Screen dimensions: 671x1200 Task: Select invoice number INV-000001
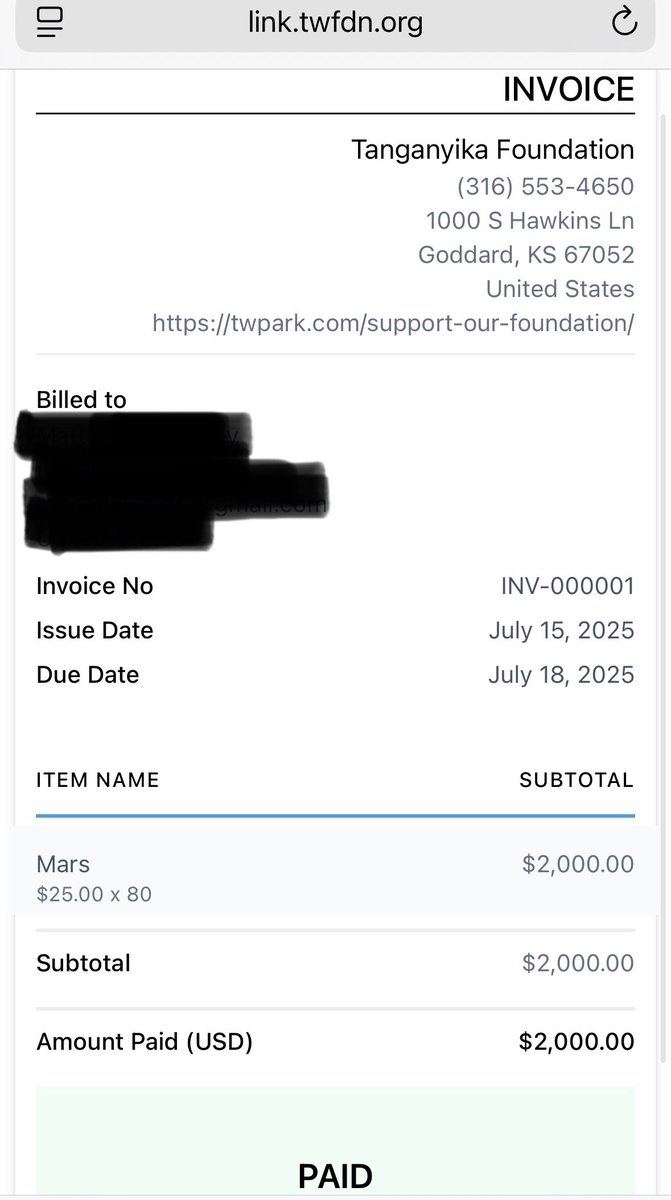click(x=567, y=586)
